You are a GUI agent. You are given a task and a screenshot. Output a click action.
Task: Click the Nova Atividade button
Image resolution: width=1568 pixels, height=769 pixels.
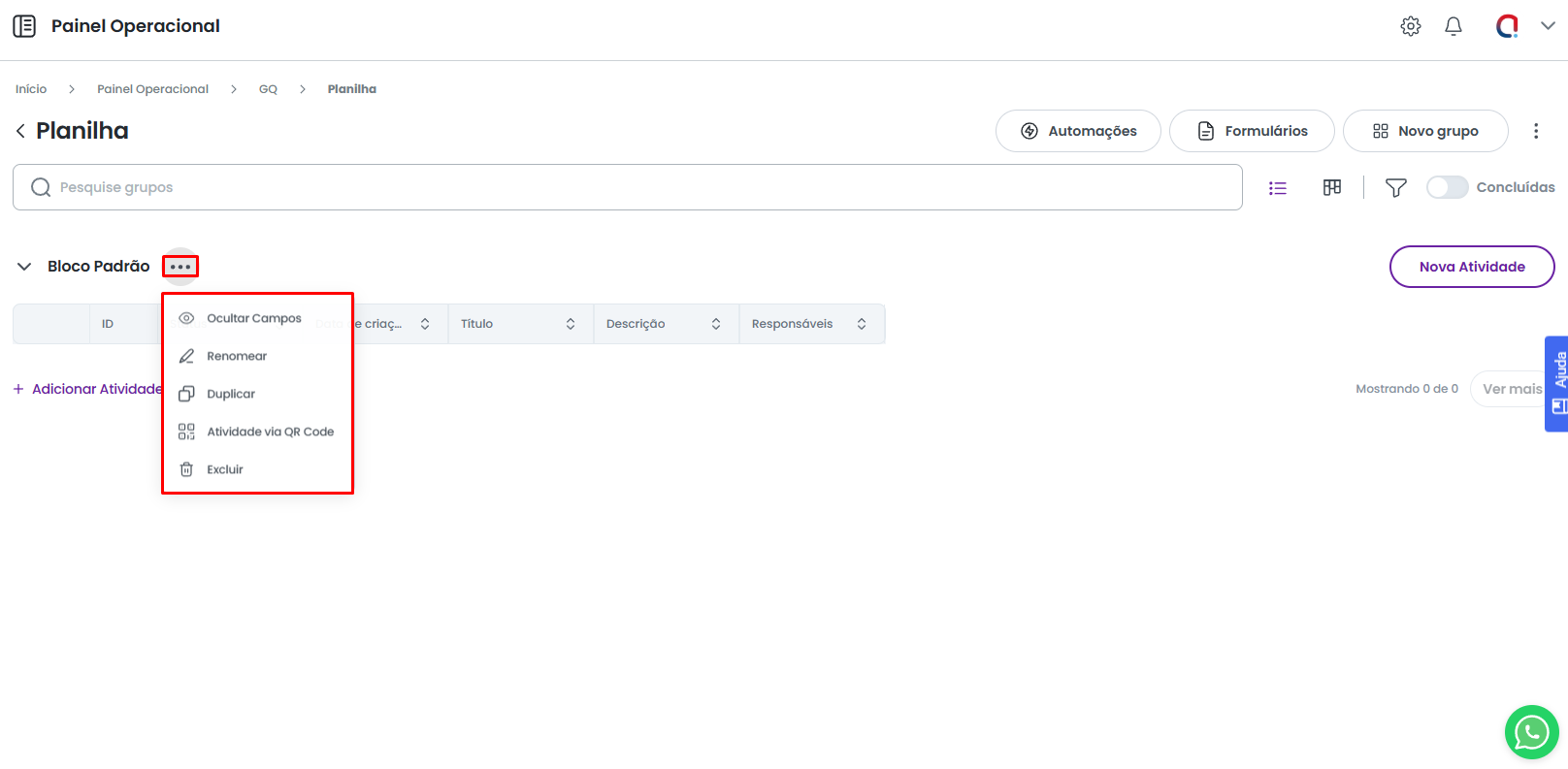click(1471, 267)
